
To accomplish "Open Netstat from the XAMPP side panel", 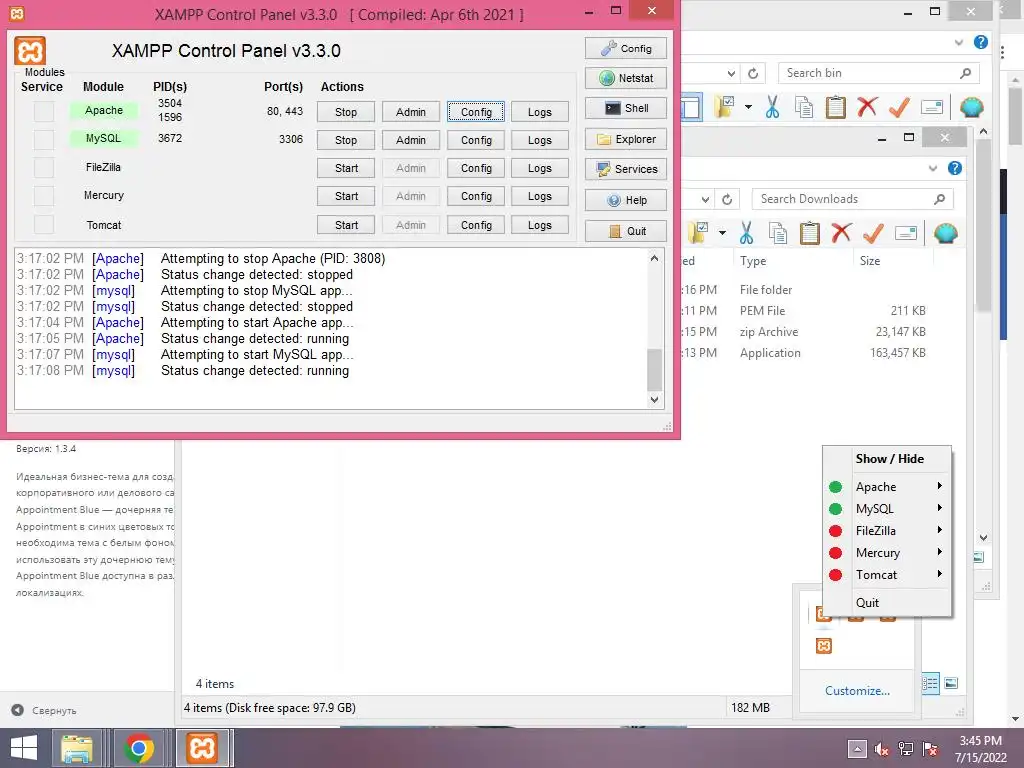I will pos(626,78).
